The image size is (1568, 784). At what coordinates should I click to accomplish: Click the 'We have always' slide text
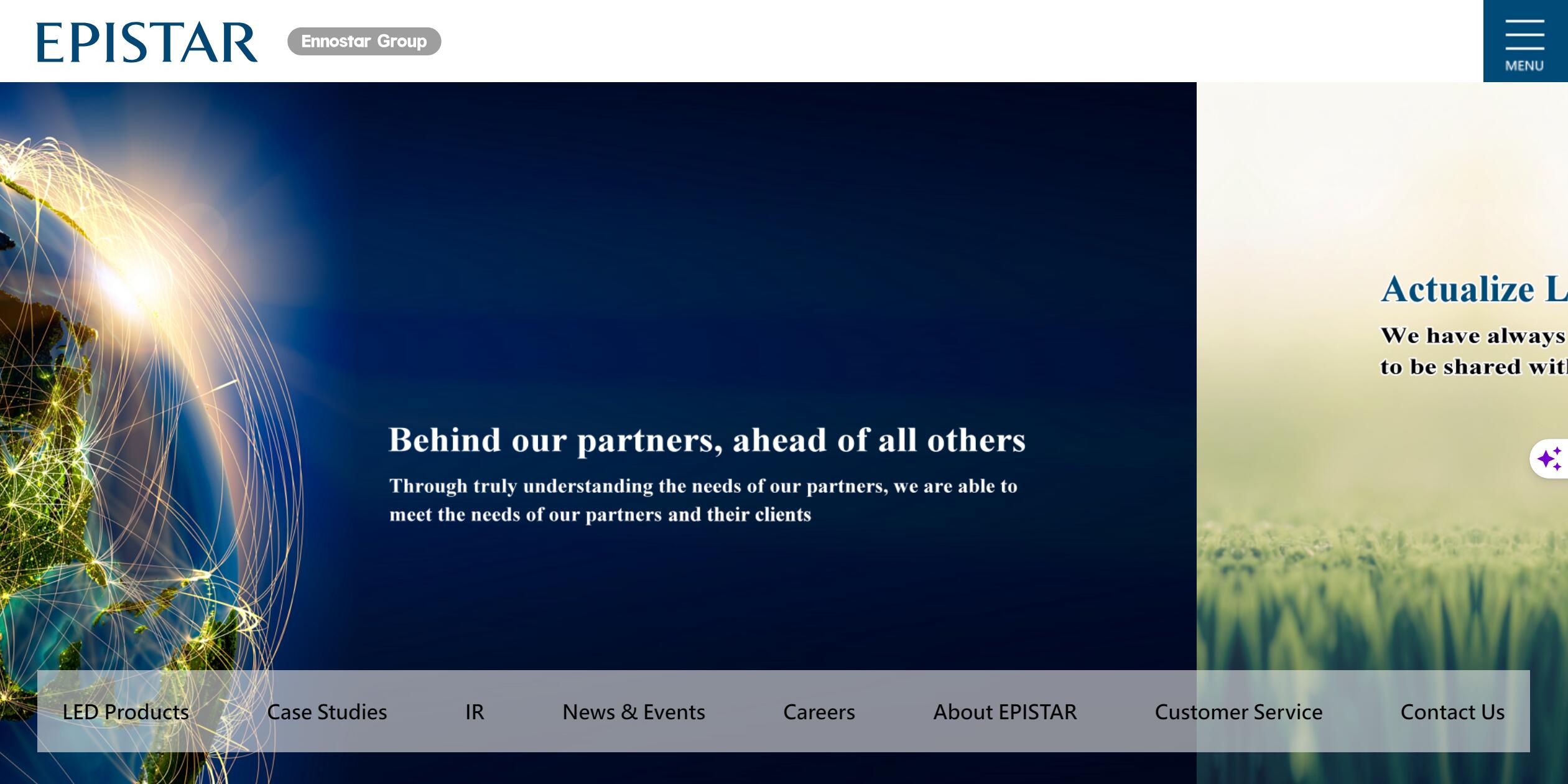(1474, 352)
